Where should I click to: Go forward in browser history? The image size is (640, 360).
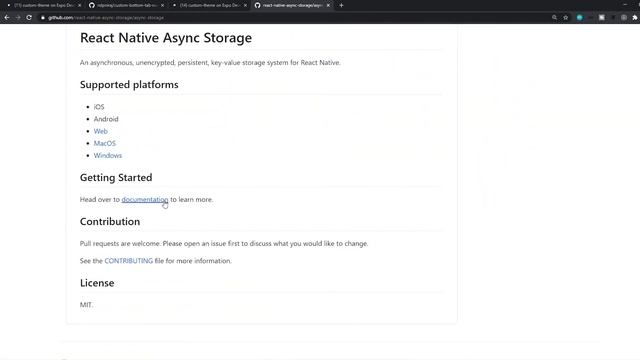coord(18,18)
